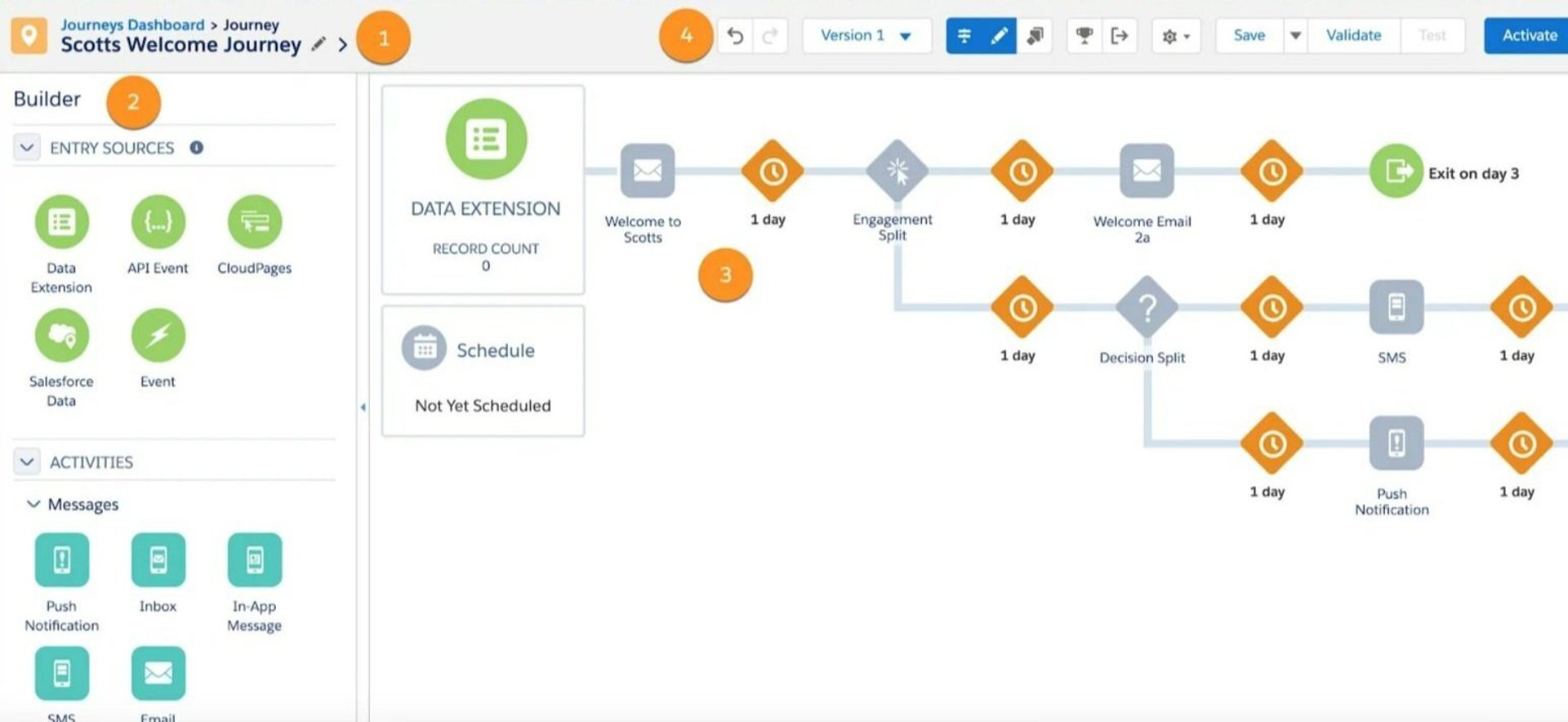Screen dimensions: 1568x722
Task: Click the undo arrow in the toolbar
Action: [735, 36]
